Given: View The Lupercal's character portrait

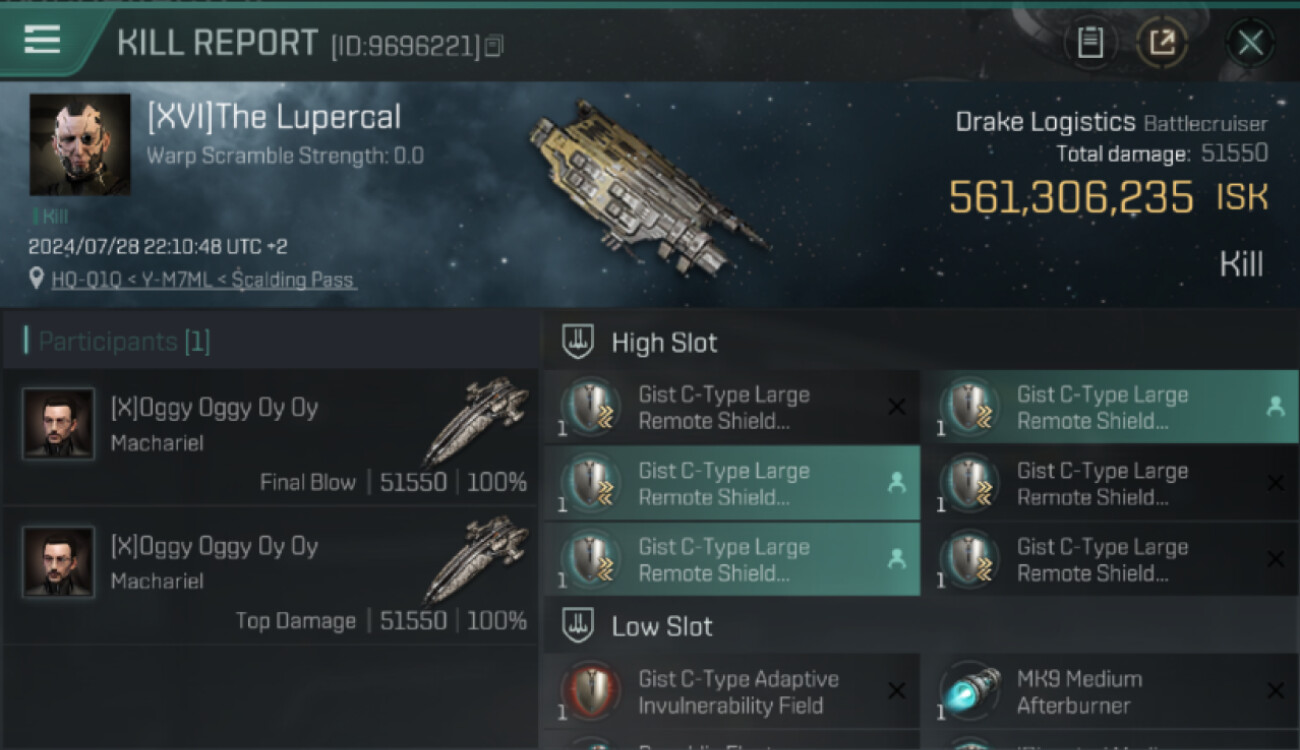Looking at the screenshot, I should point(80,145).
